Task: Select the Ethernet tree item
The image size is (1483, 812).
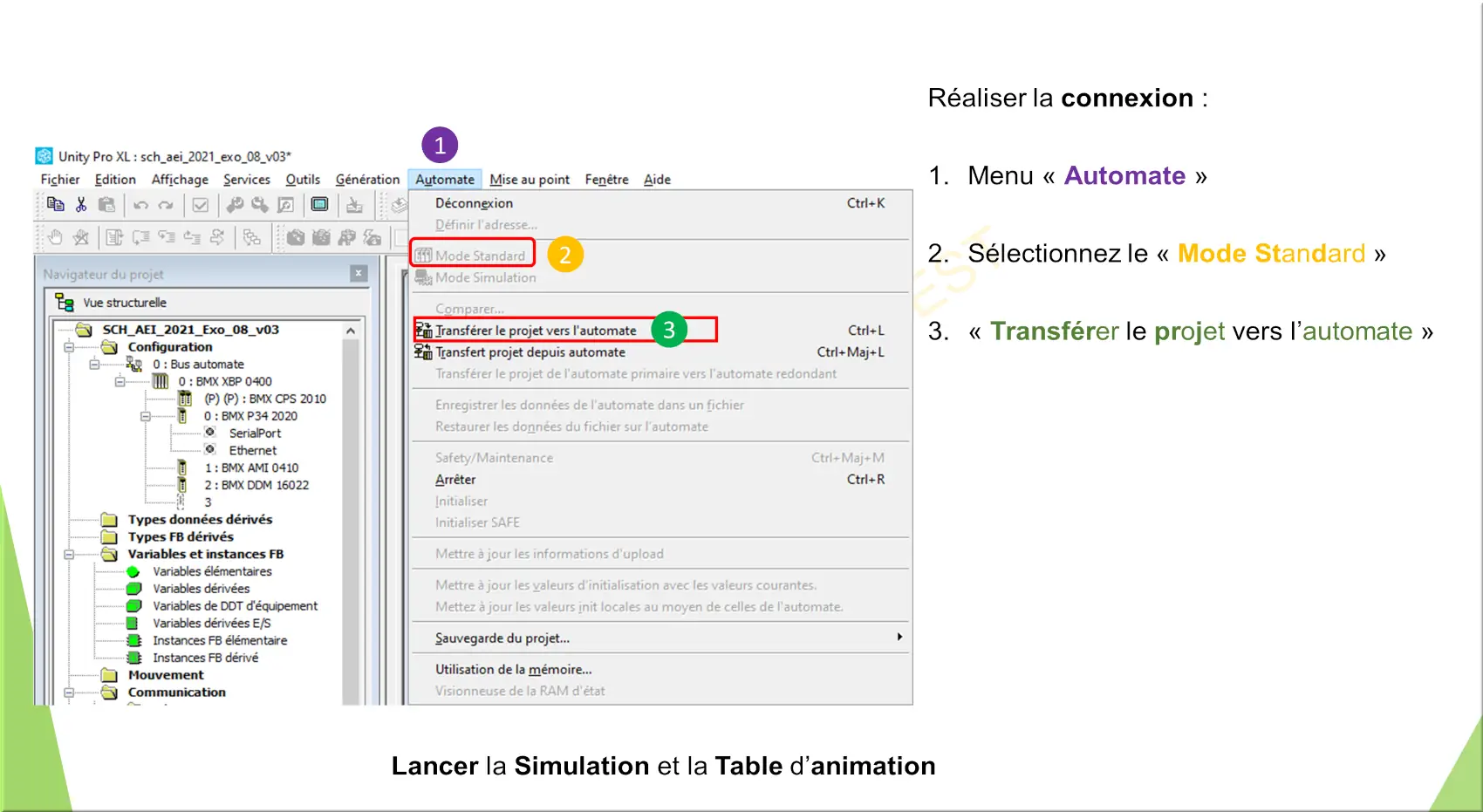Action: point(253,451)
